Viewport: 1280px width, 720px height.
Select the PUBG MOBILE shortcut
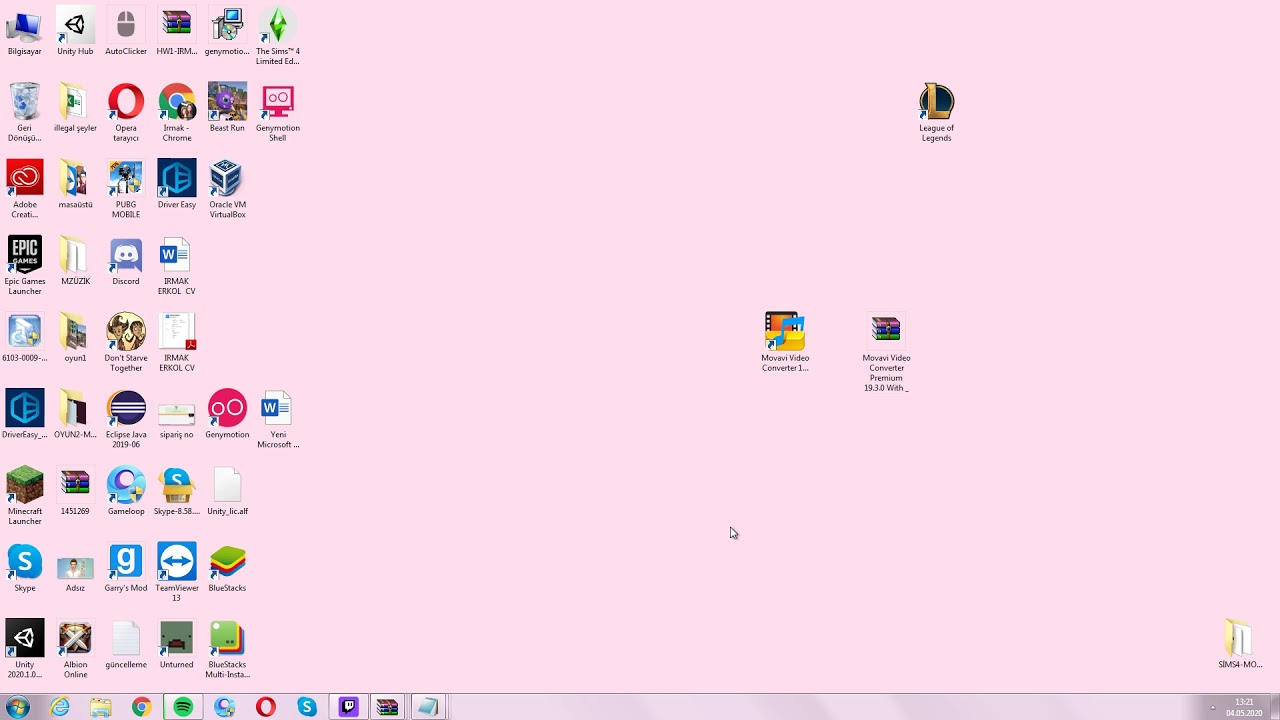click(126, 190)
